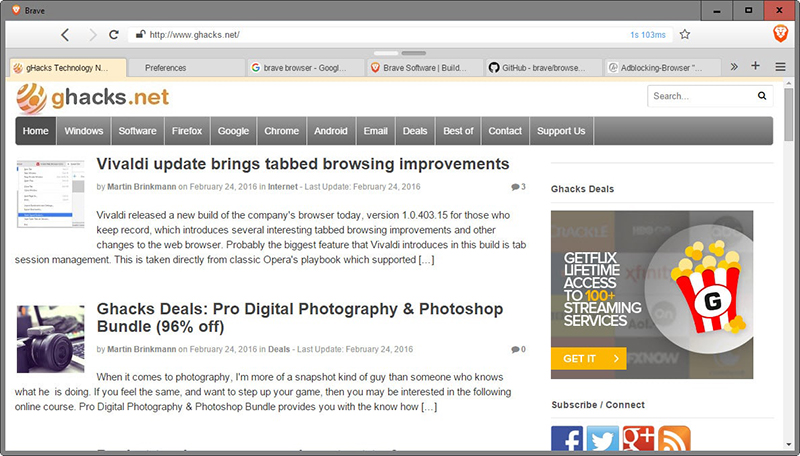Image resolution: width=800 pixels, height=456 pixels.
Task: Open the Twitter social icon
Action: pos(602,439)
